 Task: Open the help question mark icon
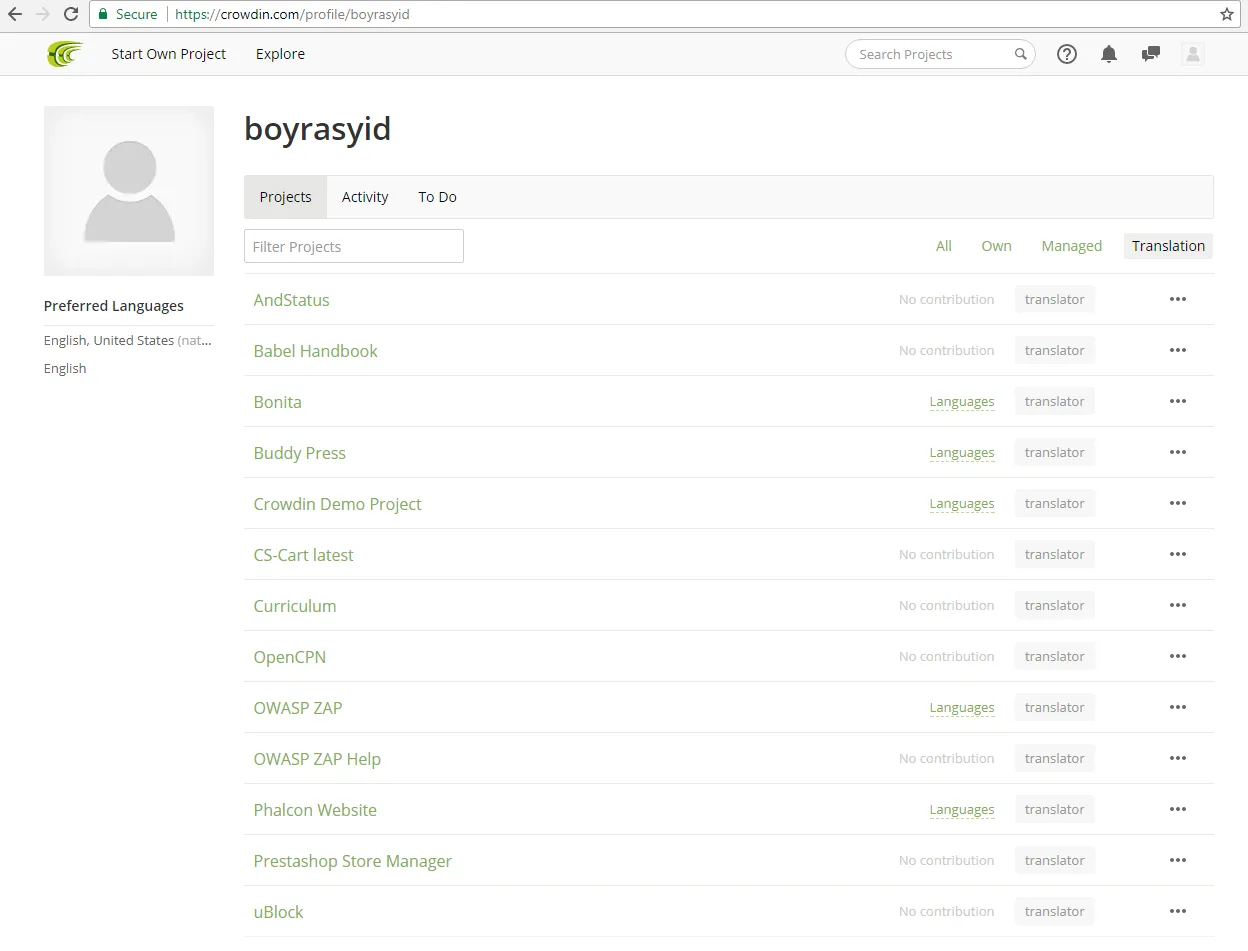coord(1067,54)
